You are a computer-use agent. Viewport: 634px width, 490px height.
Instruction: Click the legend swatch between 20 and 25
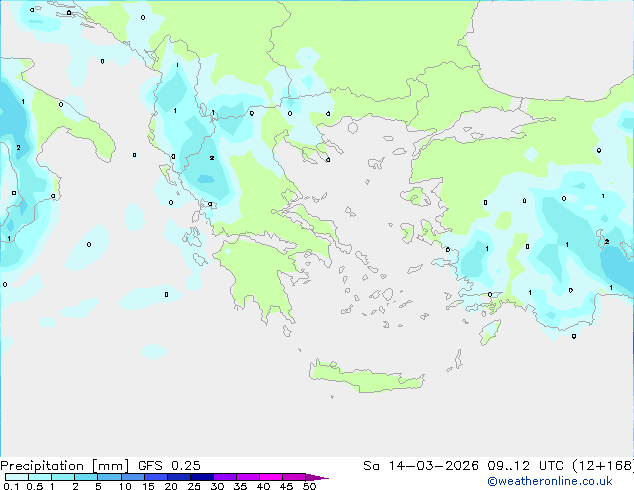point(178,477)
